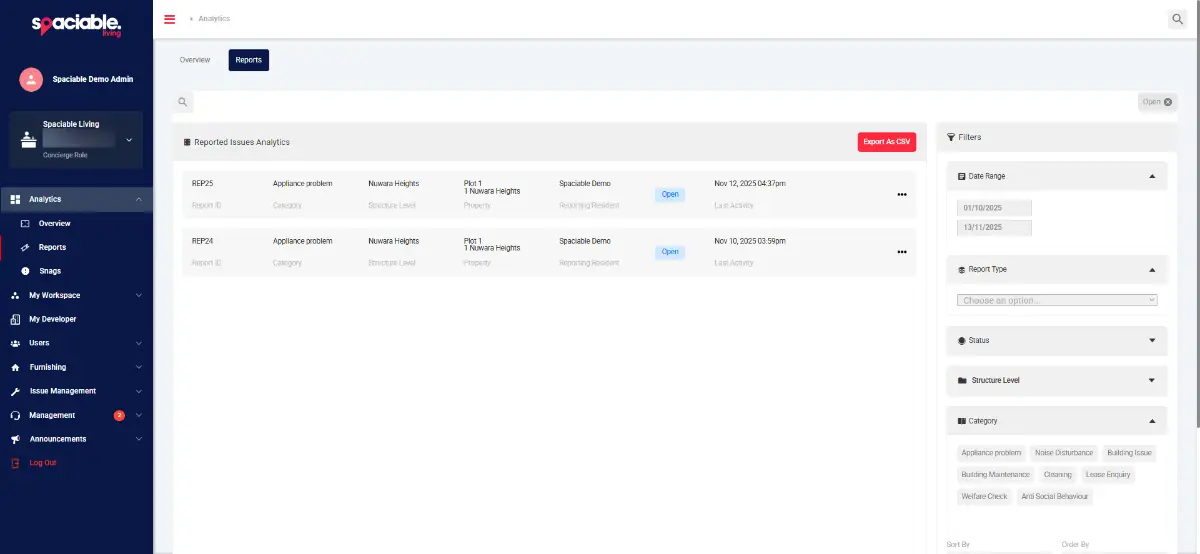Click the 'Nov 12, 2025 04:37pm' activity timestamp
Image resolution: width=1200 pixels, height=554 pixels.
point(750,184)
